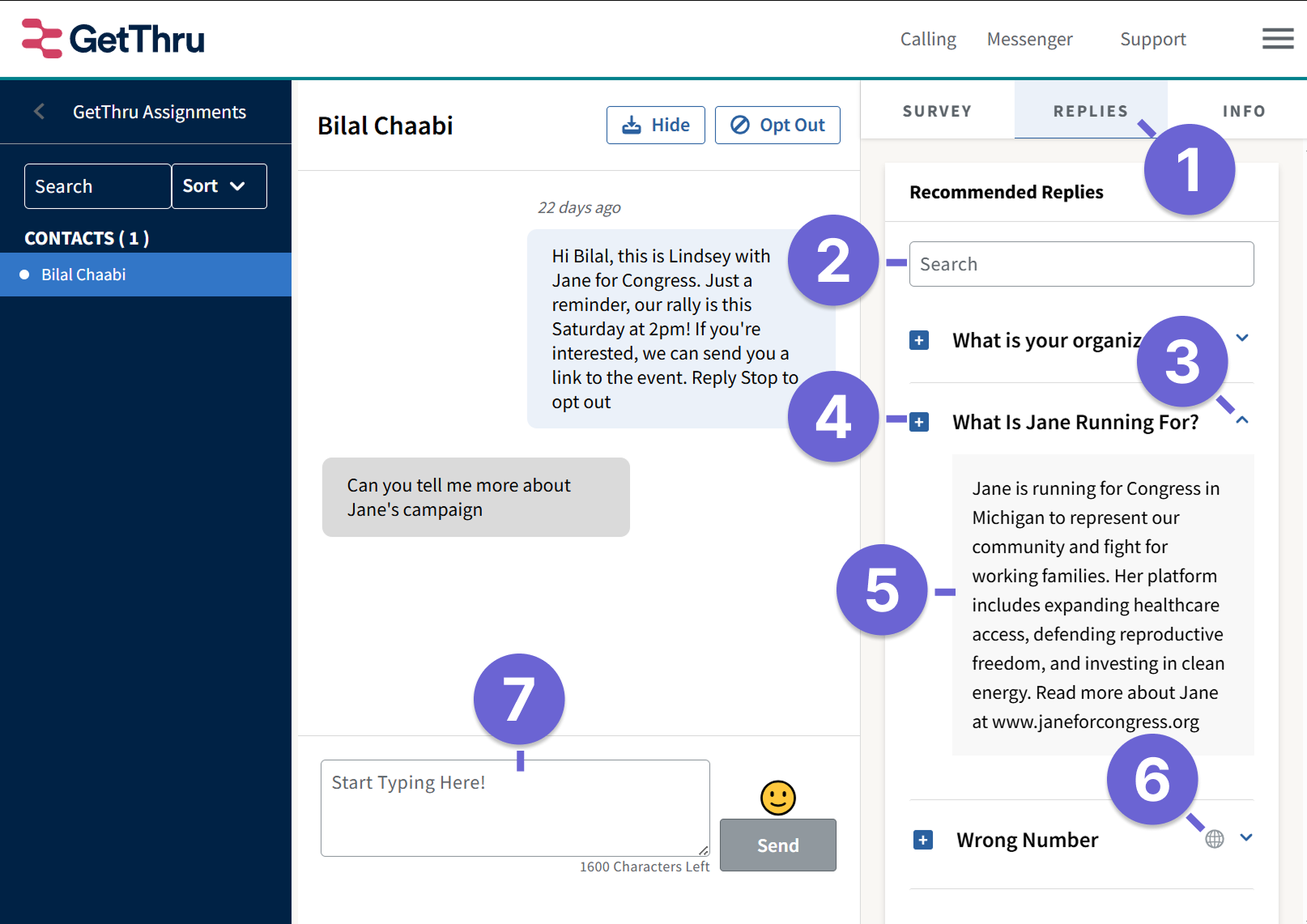Click the Recommended Replies search field
The width and height of the screenshot is (1307, 924).
[x=1082, y=264]
